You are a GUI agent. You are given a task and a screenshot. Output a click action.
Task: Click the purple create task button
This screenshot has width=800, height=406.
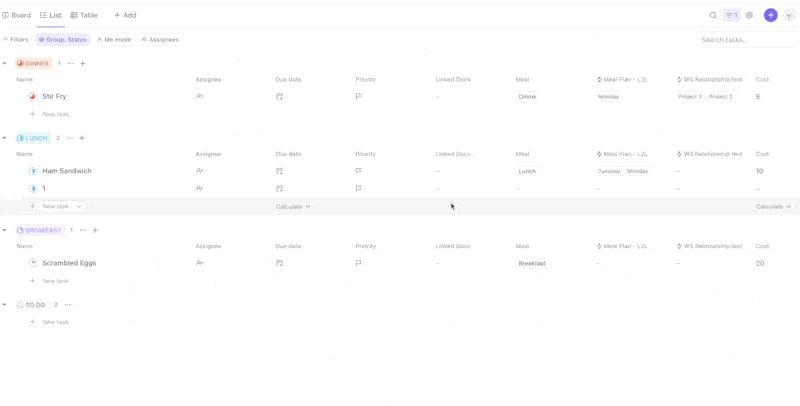(770, 15)
